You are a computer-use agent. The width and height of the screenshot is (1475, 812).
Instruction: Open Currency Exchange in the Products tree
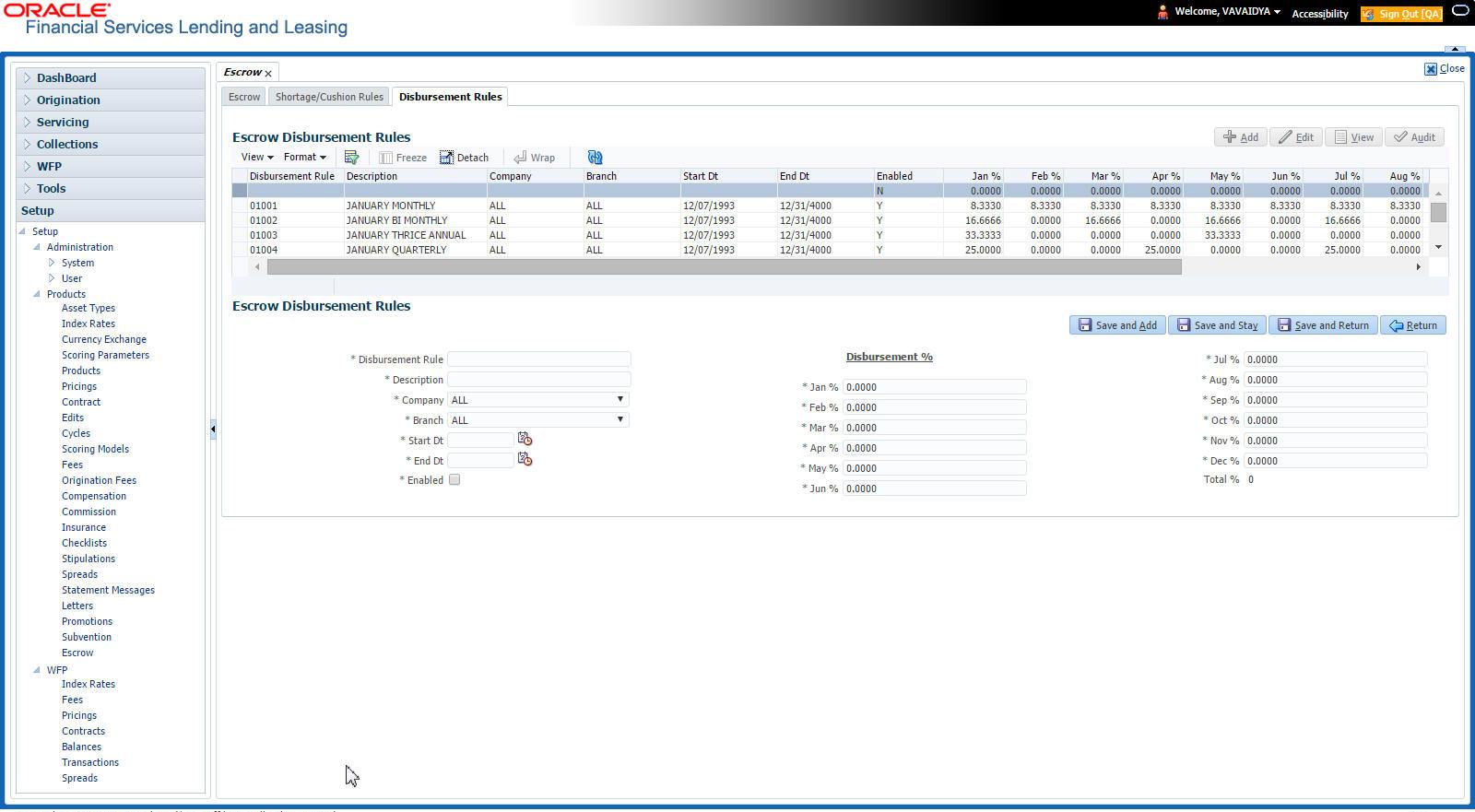click(x=104, y=340)
